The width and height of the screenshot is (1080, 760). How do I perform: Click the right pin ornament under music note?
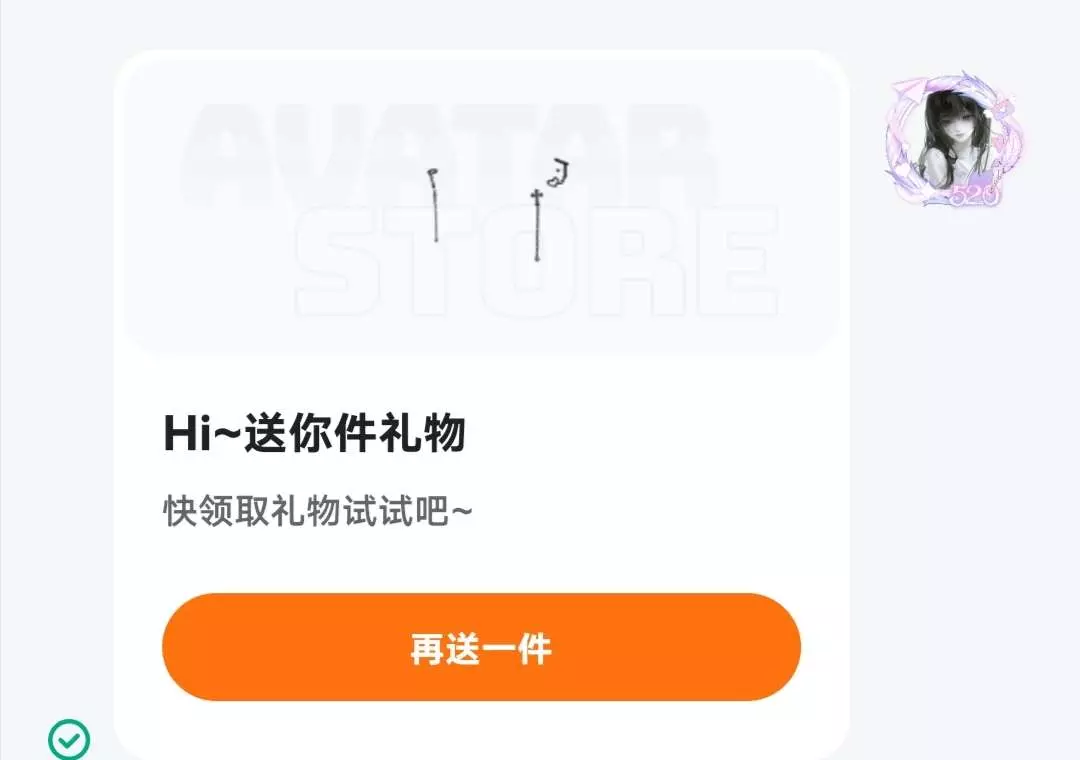pos(537,225)
